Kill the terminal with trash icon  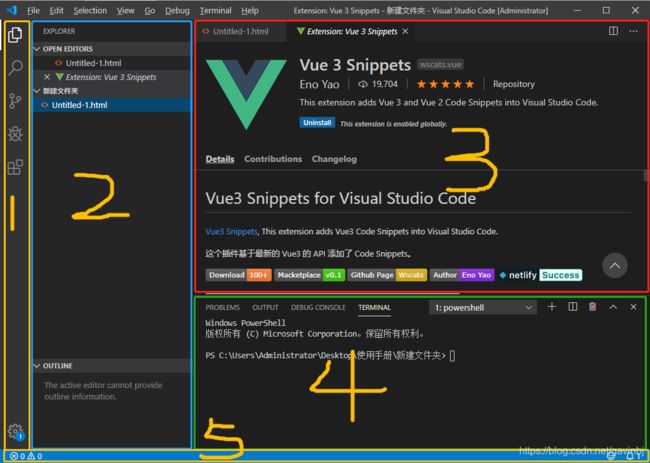[x=593, y=307]
